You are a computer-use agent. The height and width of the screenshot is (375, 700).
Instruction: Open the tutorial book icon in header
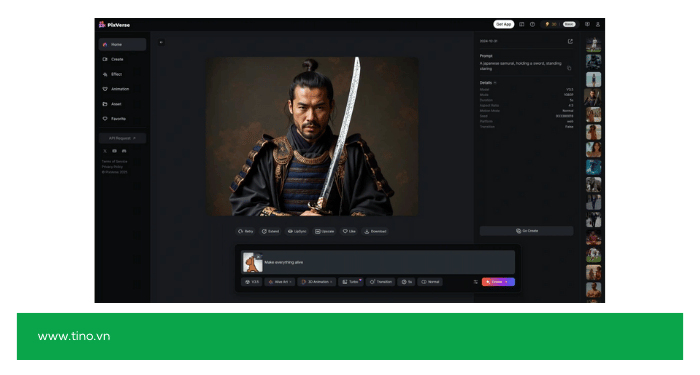point(521,24)
